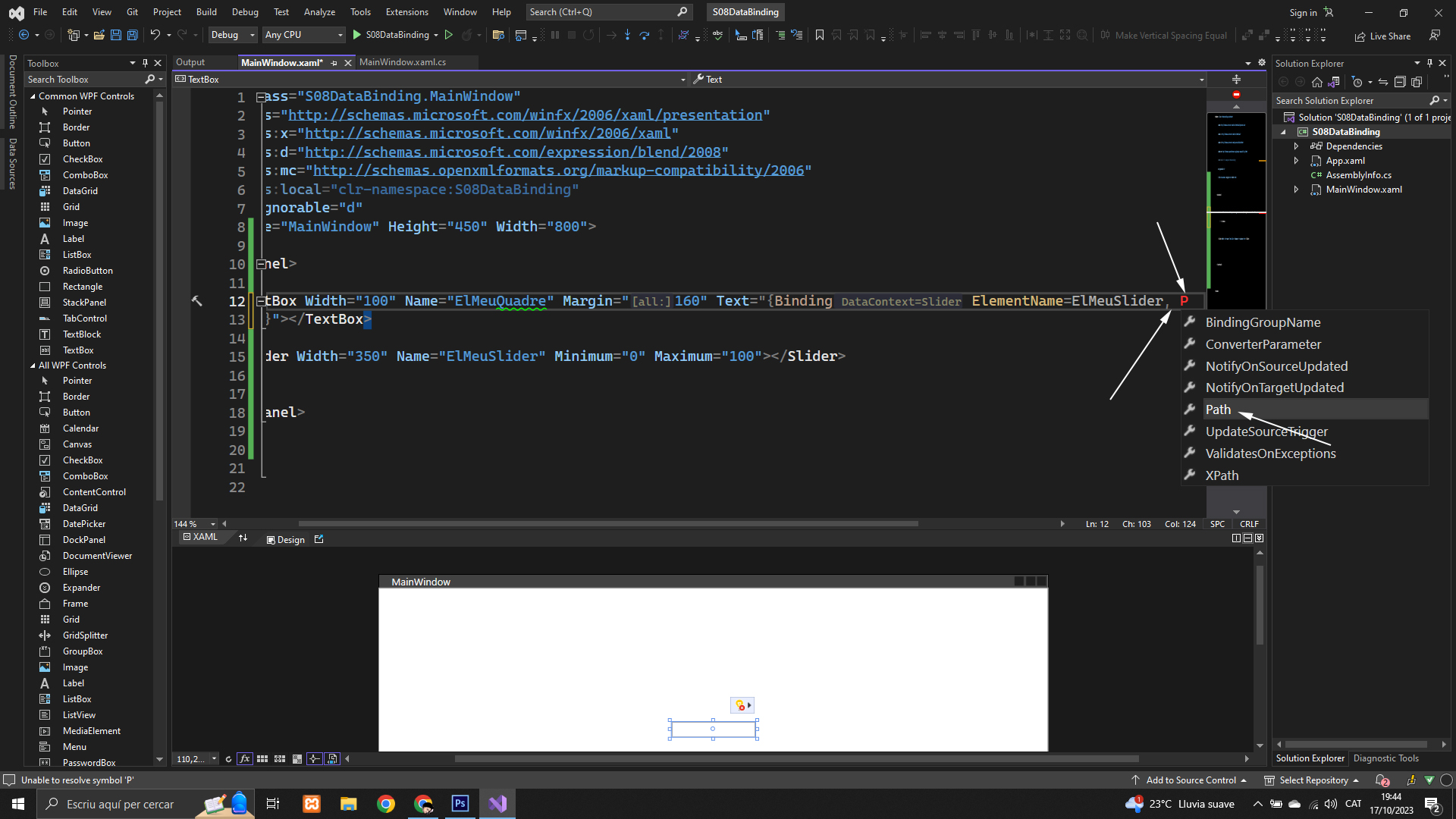Click the Live Share icon
This screenshot has width=1456, height=819.
(x=1360, y=36)
